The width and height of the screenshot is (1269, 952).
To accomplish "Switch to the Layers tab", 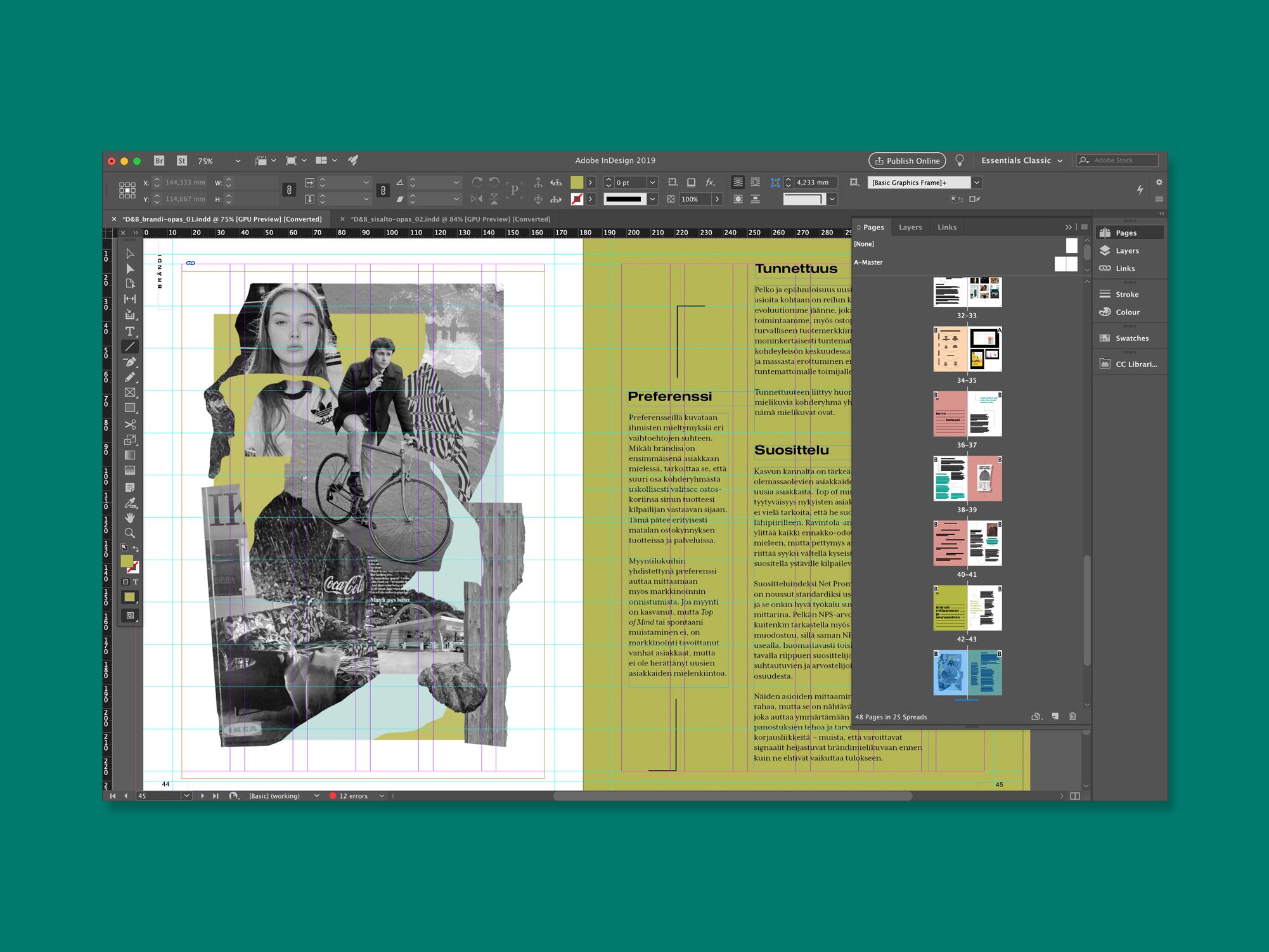I will 910,227.
